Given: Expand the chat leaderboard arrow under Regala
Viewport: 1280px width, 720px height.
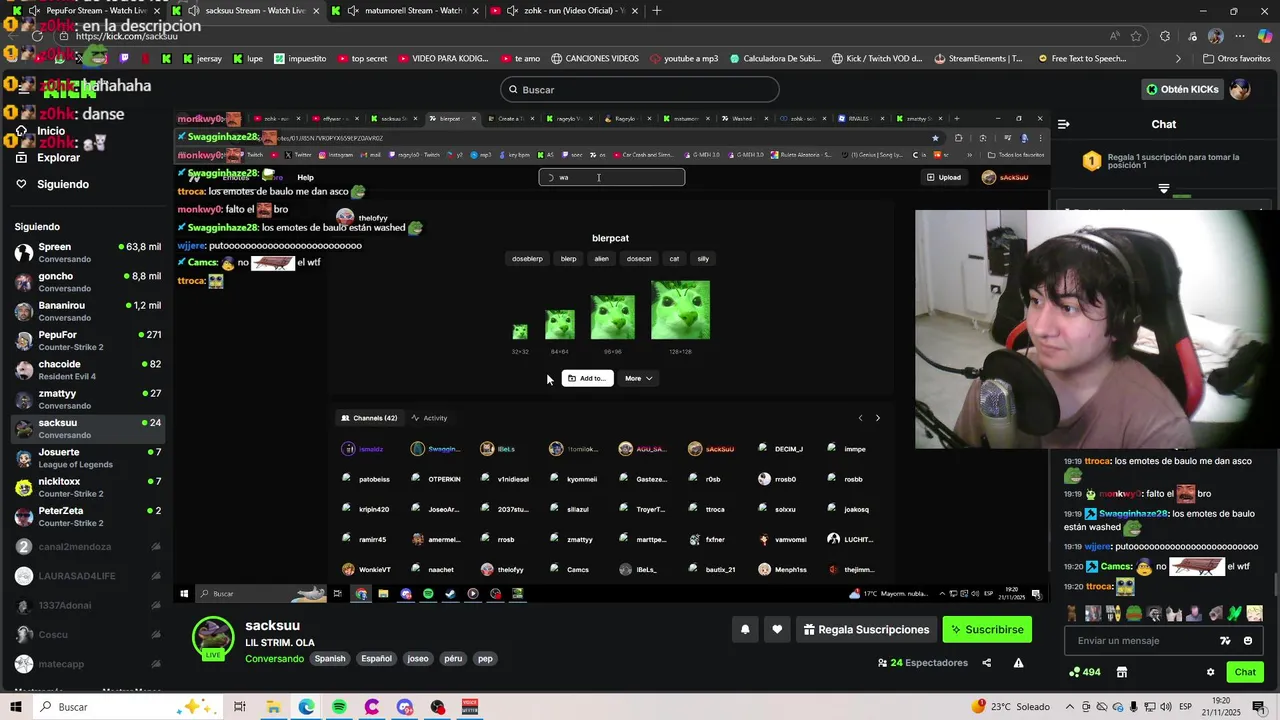Looking at the screenshot, I should tap(1164, 188).
